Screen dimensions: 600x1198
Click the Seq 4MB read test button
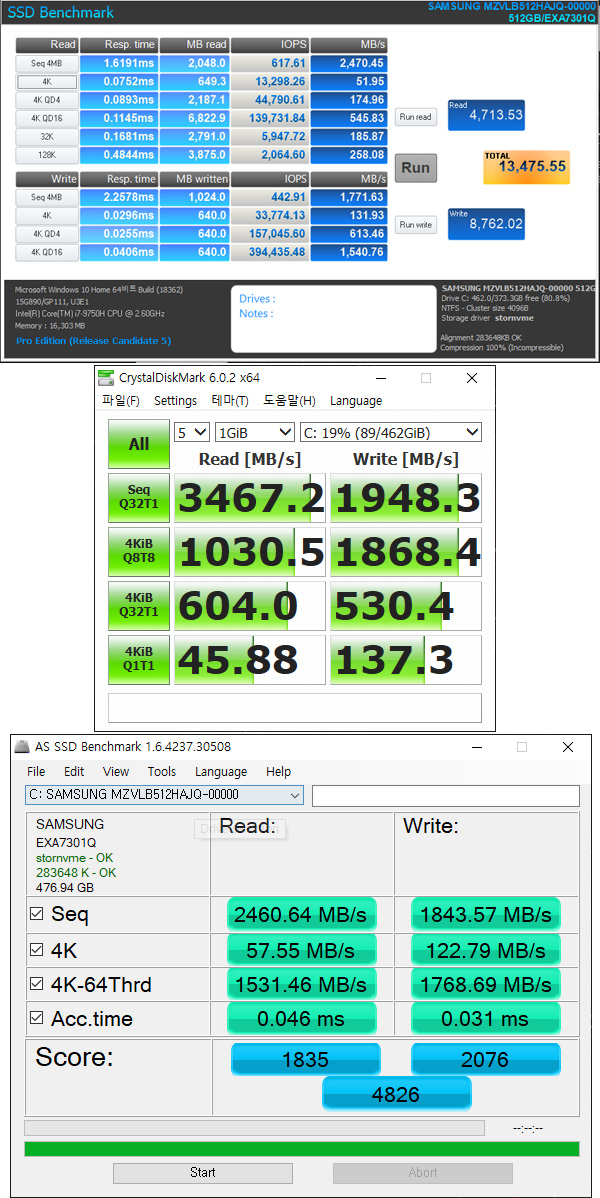coord(47,63)
